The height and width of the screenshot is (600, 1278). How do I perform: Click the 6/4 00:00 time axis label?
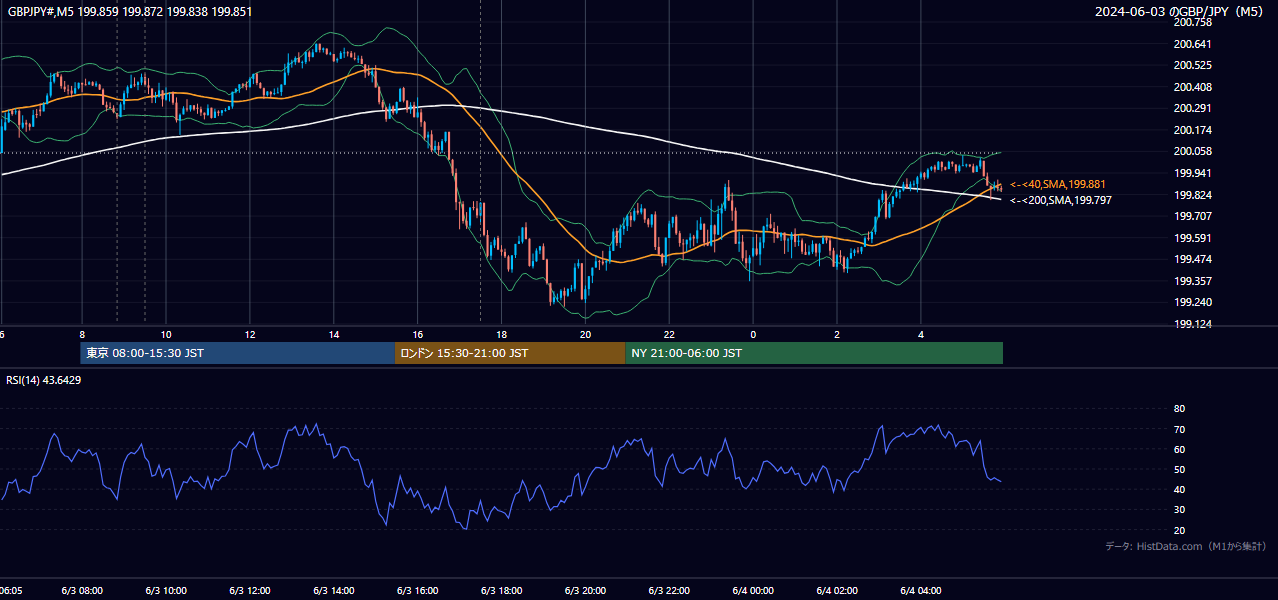click(x=754, y=591)
